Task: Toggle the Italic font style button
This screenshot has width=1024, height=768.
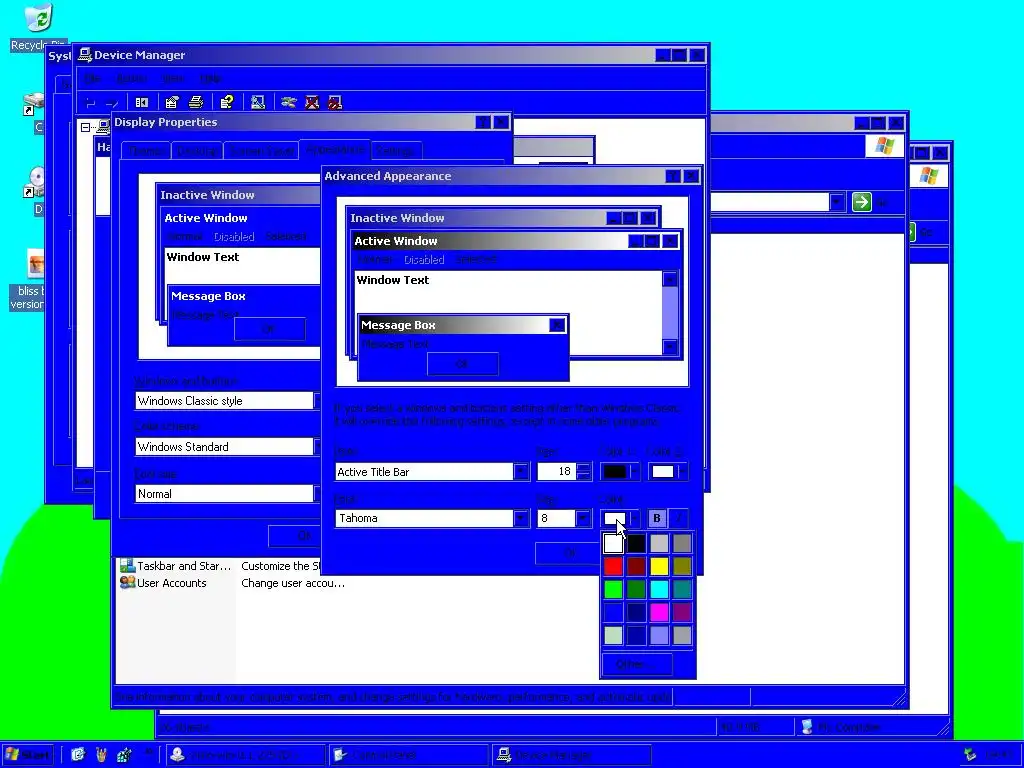Action: click(x=679, y=518)
